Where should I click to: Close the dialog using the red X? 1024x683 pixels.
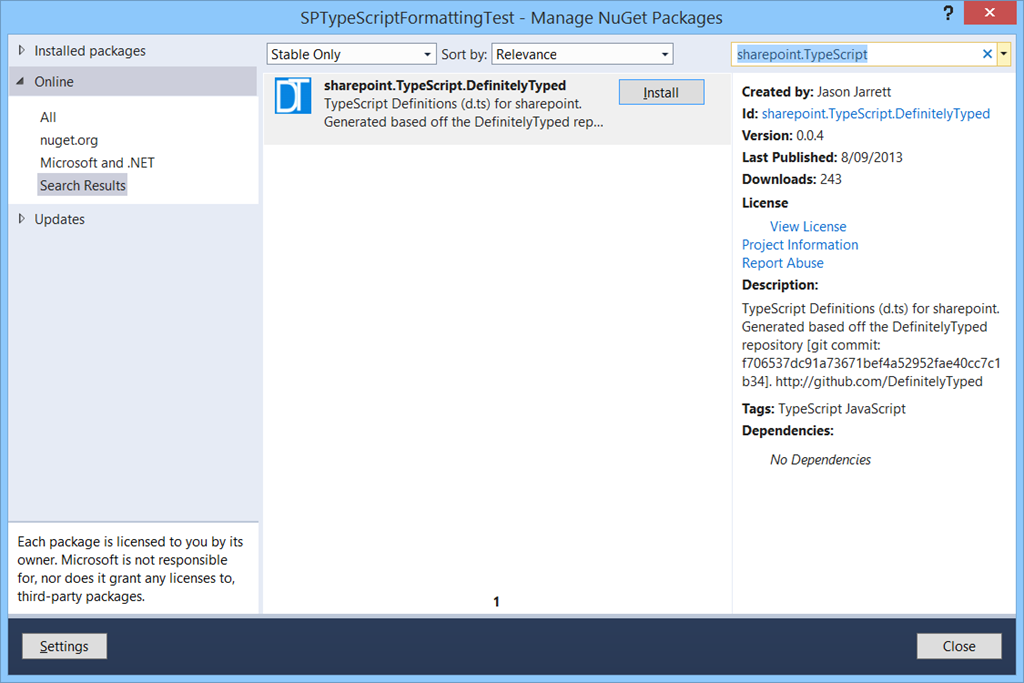989,12
